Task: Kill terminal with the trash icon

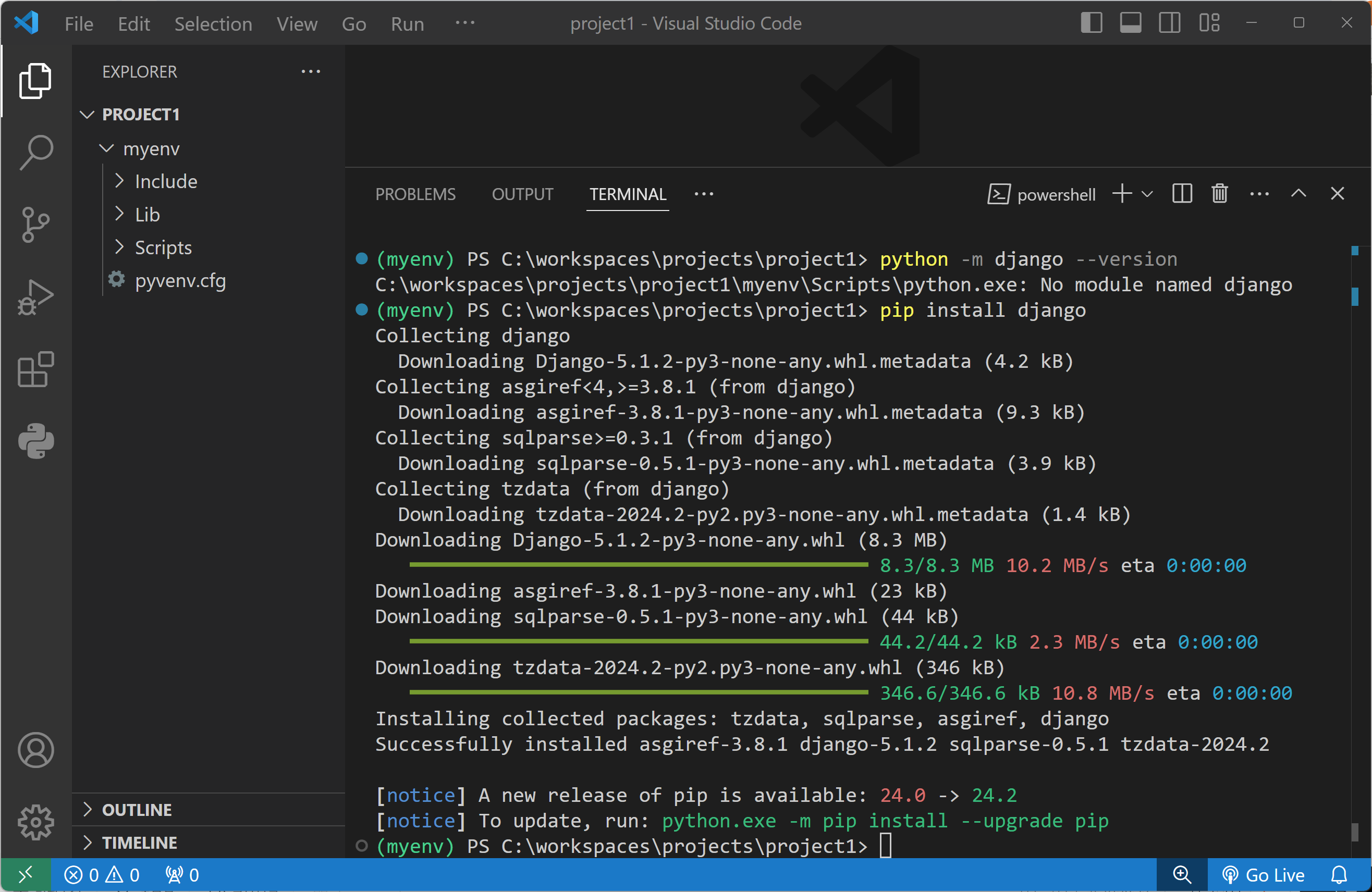Action: click(x=1219, y=194)
